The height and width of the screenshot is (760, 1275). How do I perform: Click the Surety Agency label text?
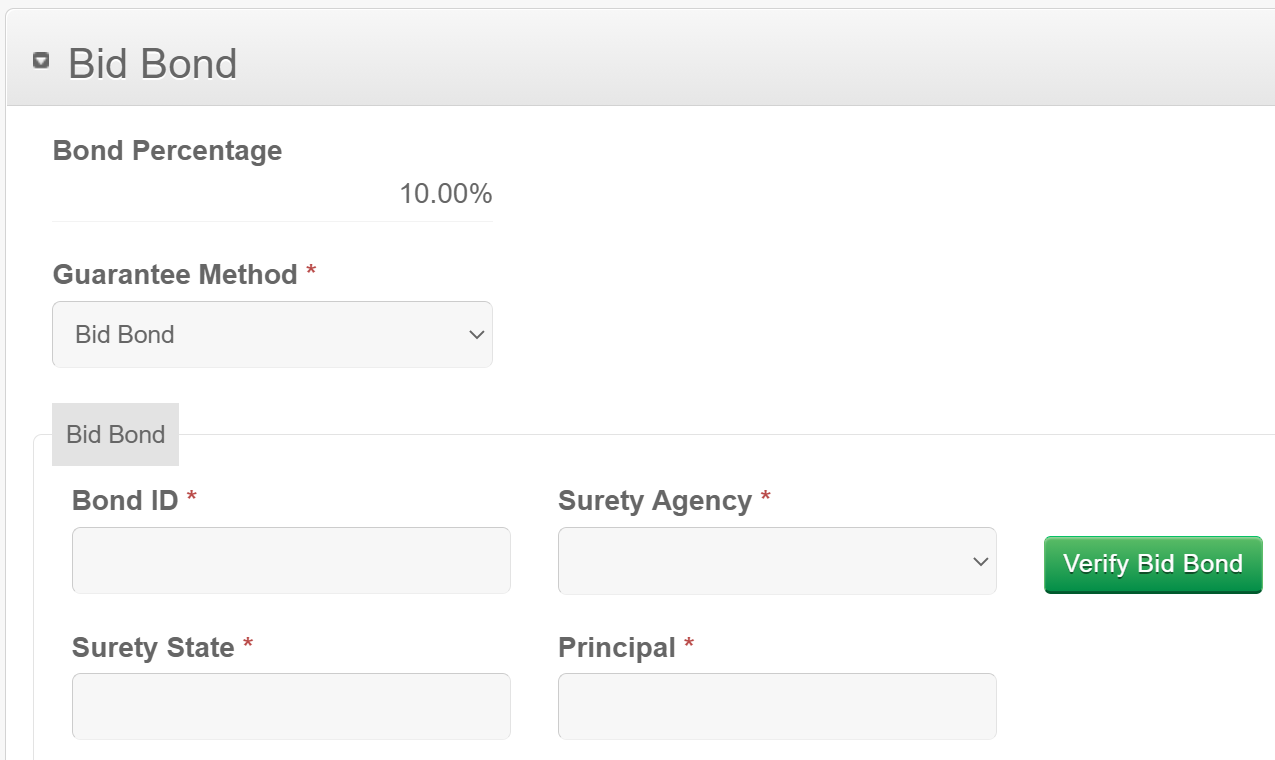click(654, 501)
